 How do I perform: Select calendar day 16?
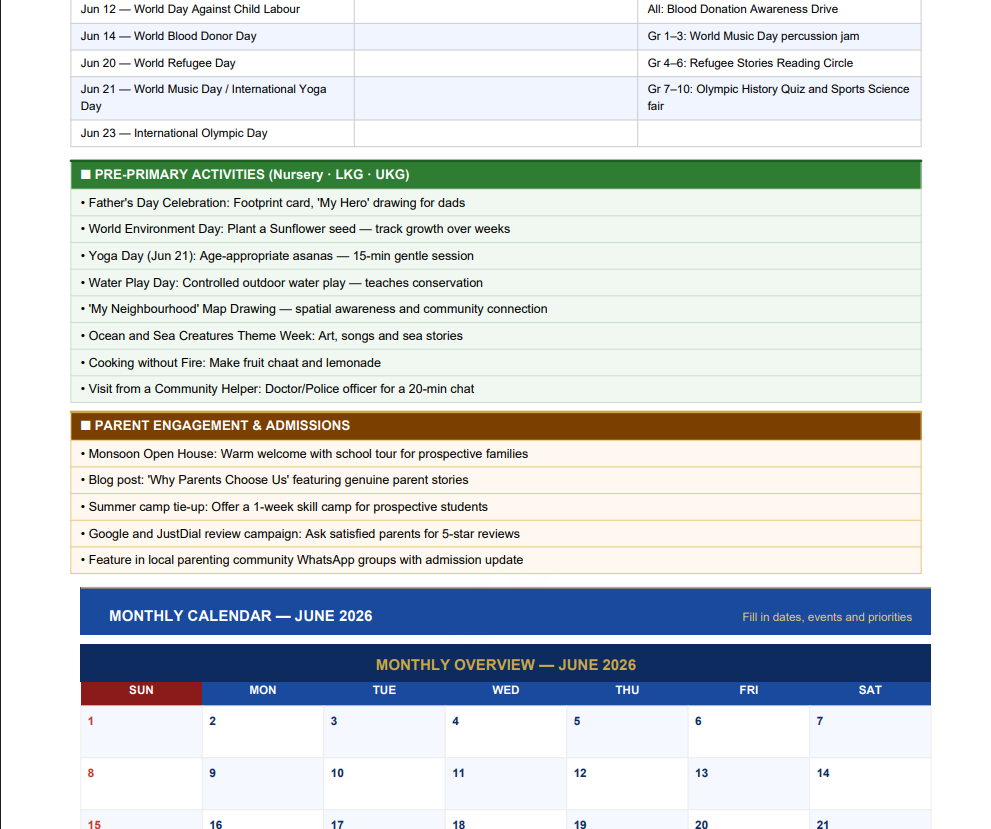pyautogui.click(x=263, y=820)
